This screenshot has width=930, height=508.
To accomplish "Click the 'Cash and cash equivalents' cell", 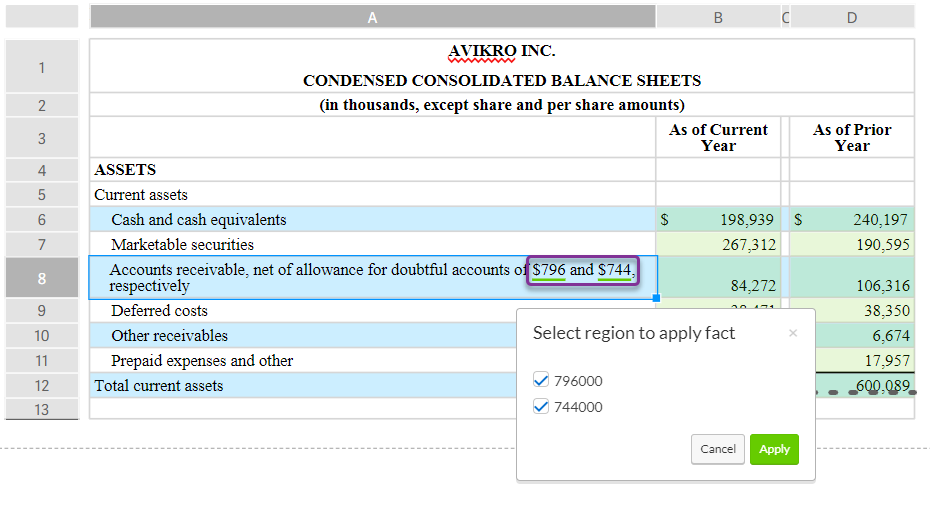I will tap(372, 220).
